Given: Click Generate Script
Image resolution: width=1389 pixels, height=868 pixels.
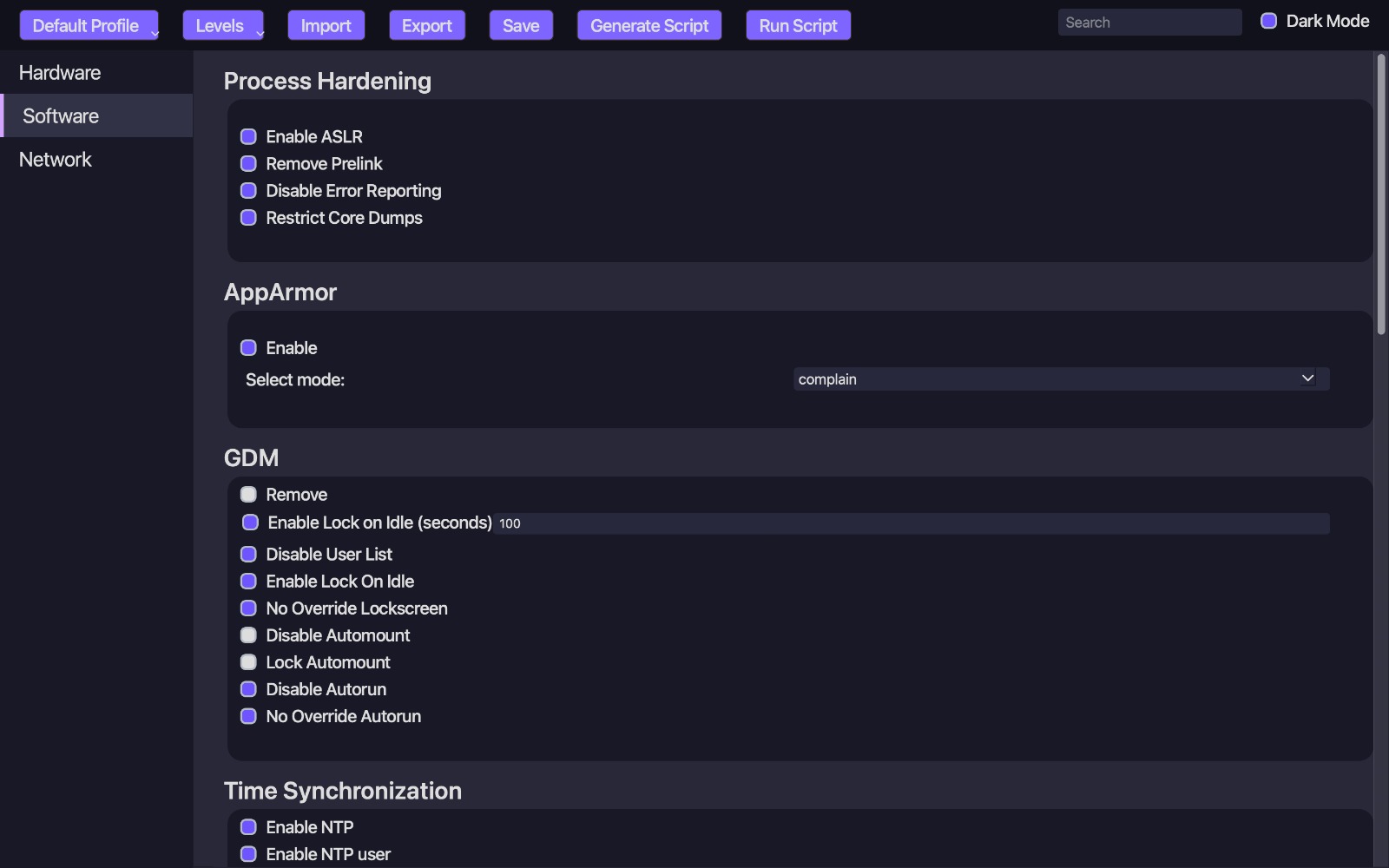Looking at the screenshot, I should pos(649,25).
